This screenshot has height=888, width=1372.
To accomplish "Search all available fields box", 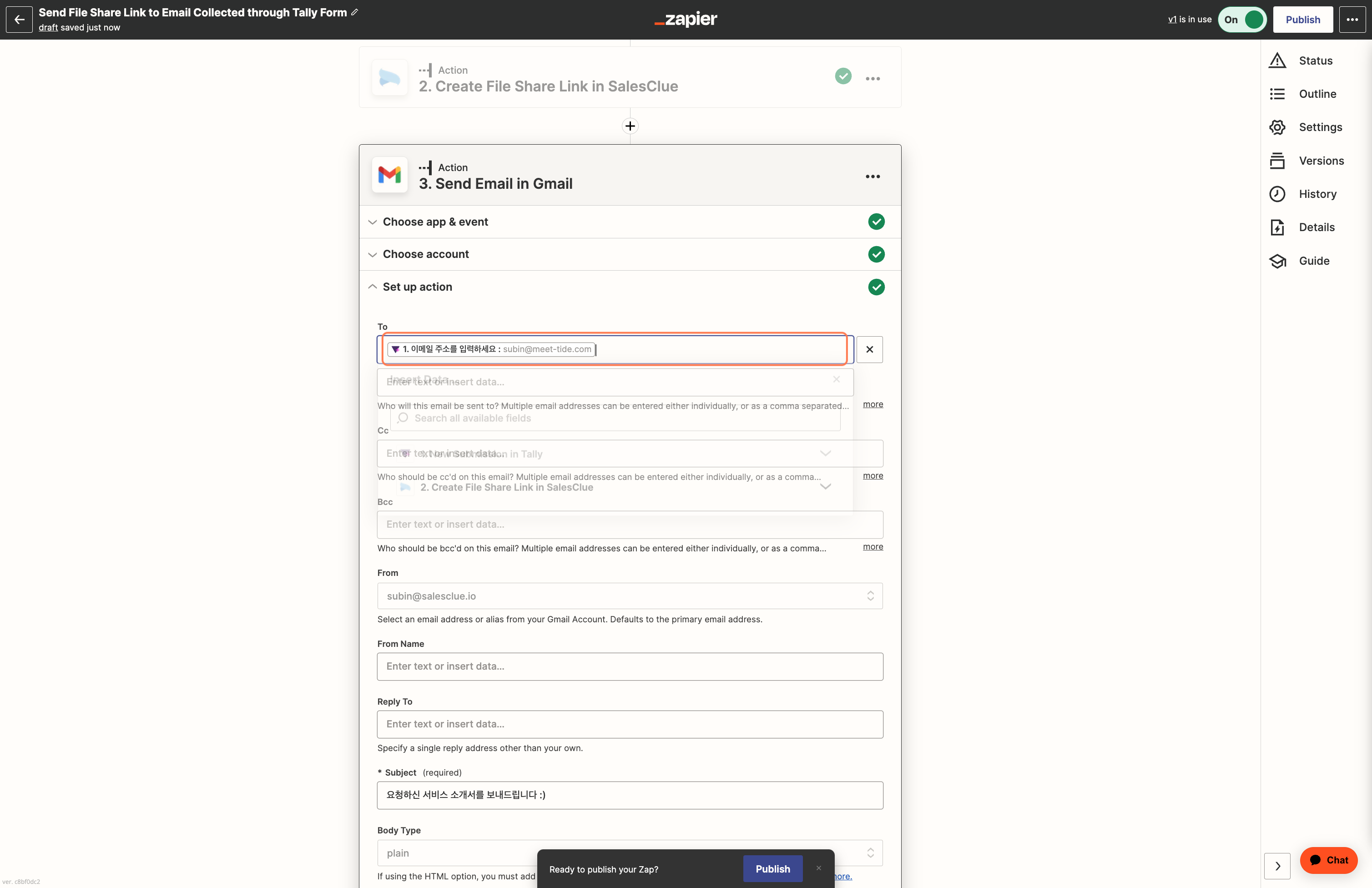I will pyautogui.click(x=615, y=418).
